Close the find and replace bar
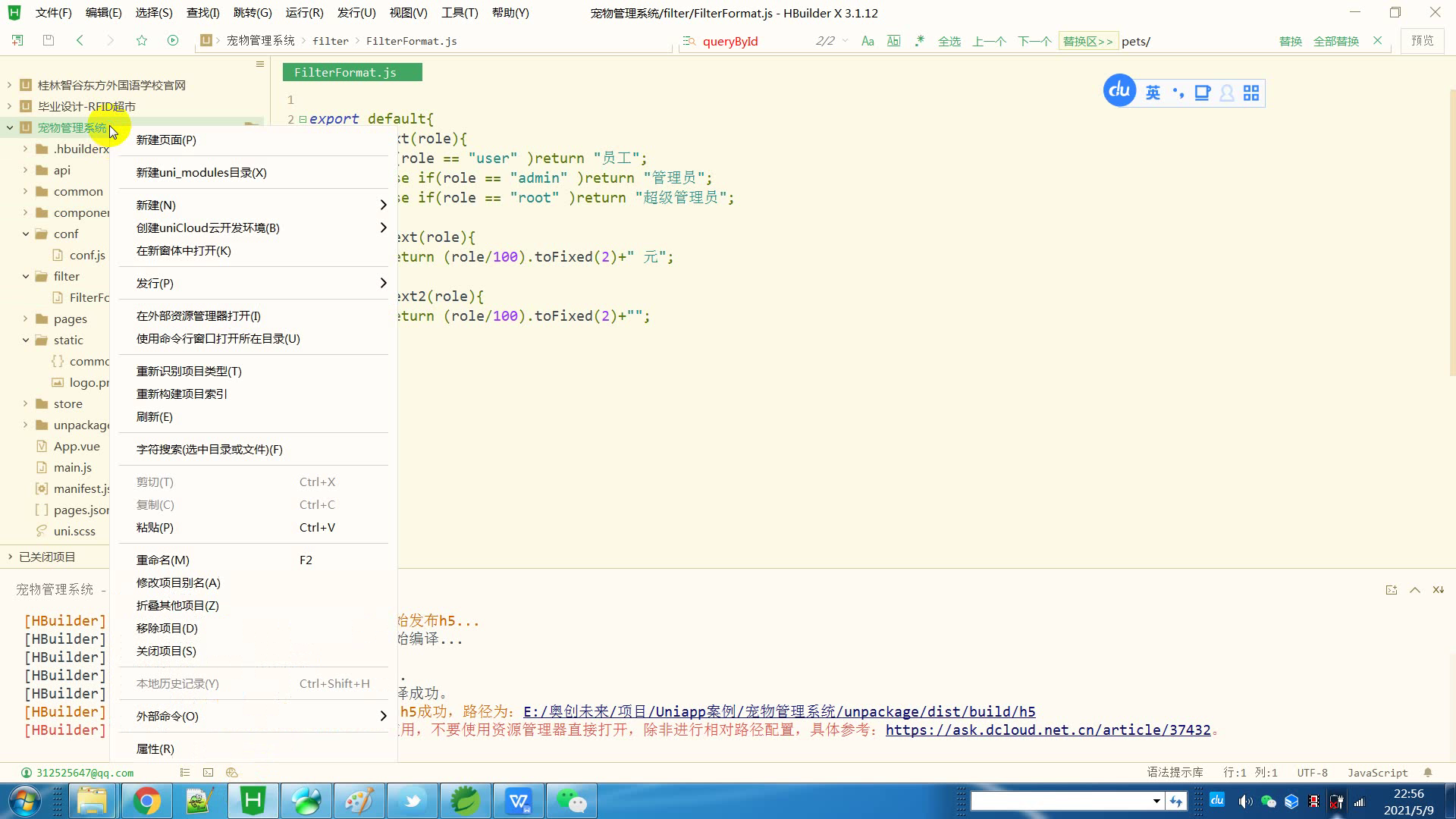The width and height of the screenshot is (1456, 819). coord(1378,41)
